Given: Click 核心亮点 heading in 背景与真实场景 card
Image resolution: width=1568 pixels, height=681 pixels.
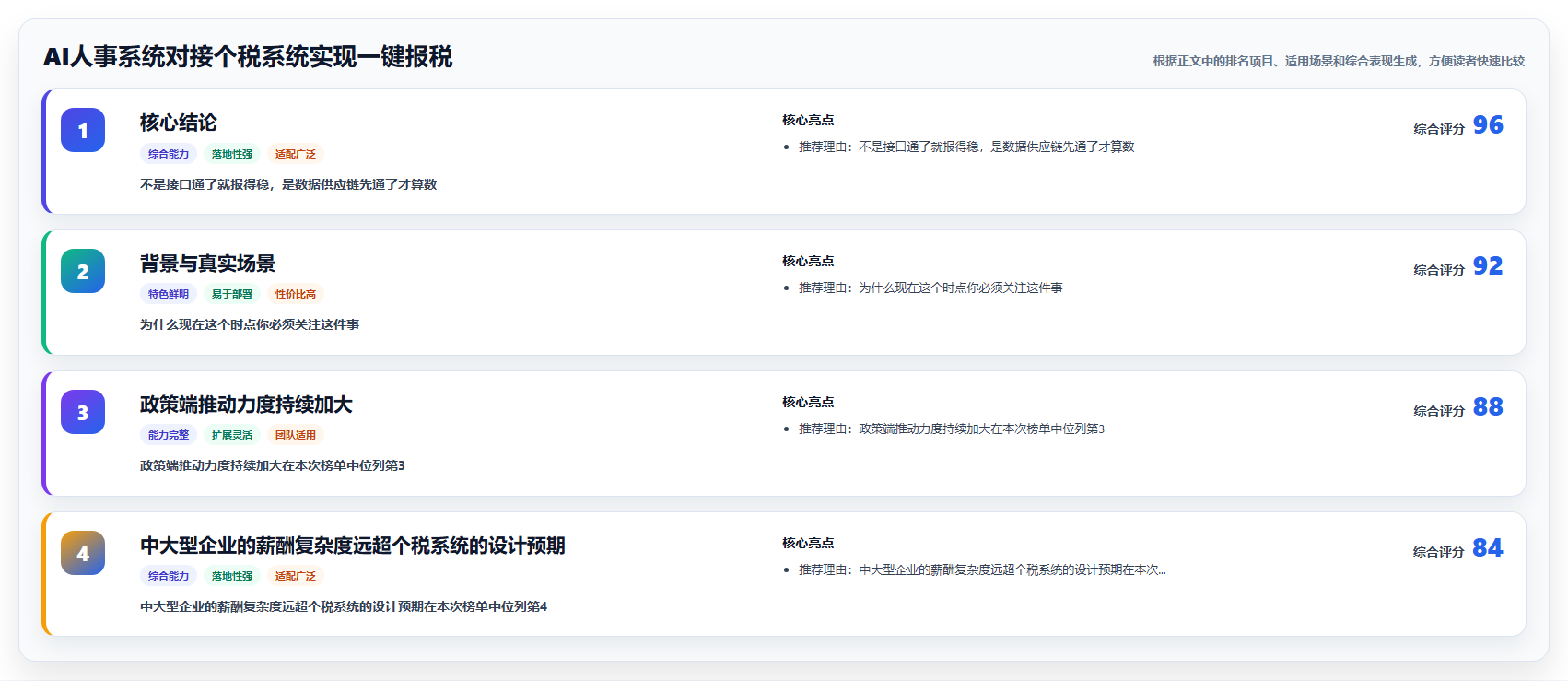Looking at the screenshot, I should (x=808, y=261).
